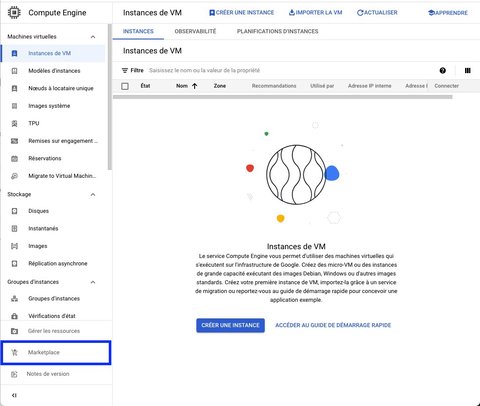Image resolution: width=480 pixels, height=406 pixels.
Task: Click the Réservations calendar icon
Action: pos(14,159)
